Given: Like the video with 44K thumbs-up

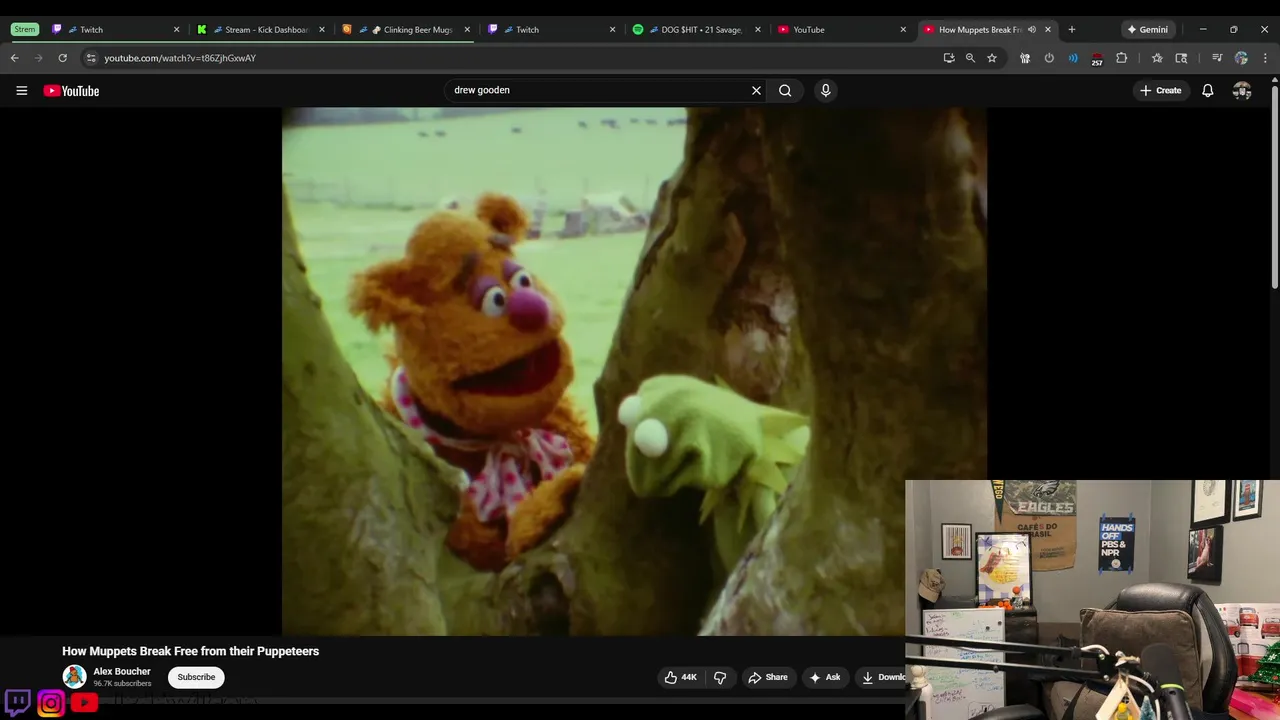Looking at the screenshot, I should tap(680, 677).
